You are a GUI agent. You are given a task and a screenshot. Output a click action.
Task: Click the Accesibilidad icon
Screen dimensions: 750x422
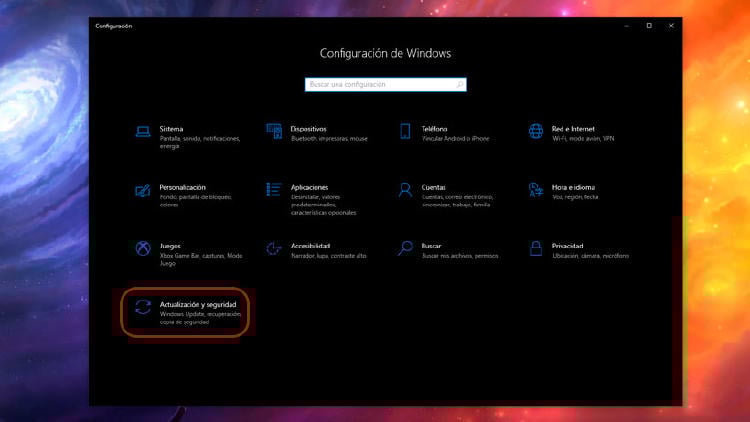[273, 247]
